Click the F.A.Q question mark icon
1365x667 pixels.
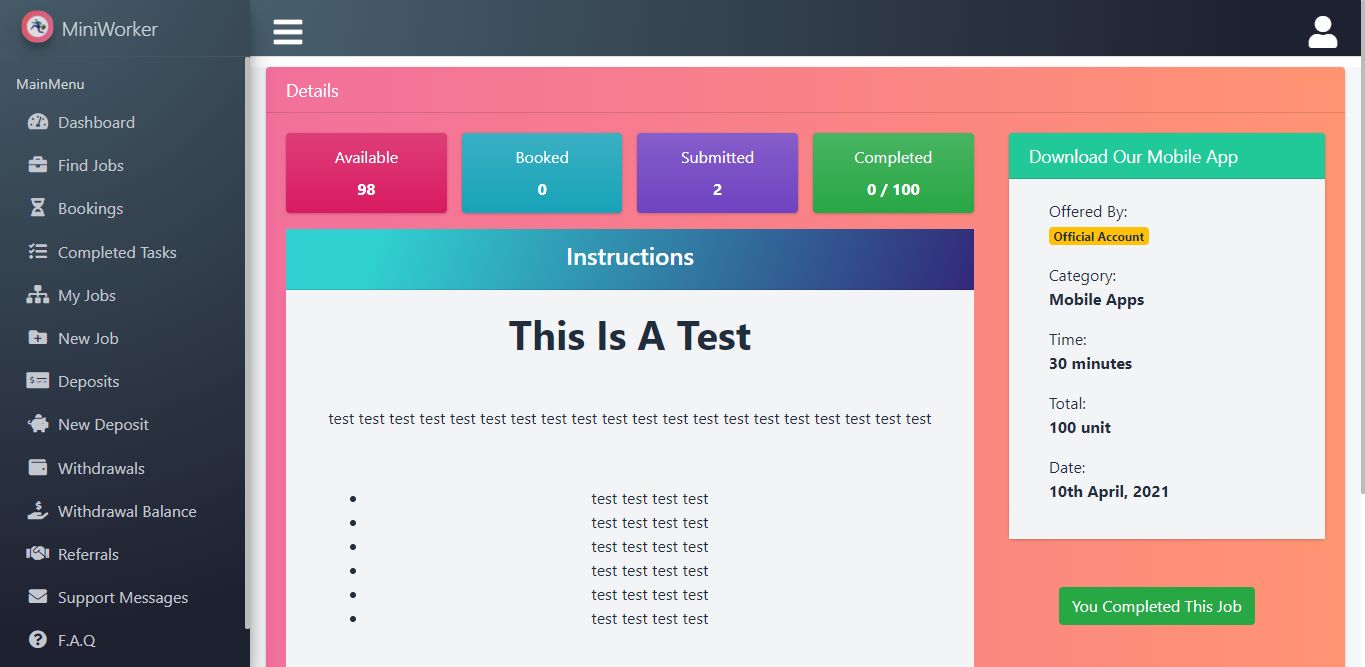pyautogui.click(x=38, y=640)
